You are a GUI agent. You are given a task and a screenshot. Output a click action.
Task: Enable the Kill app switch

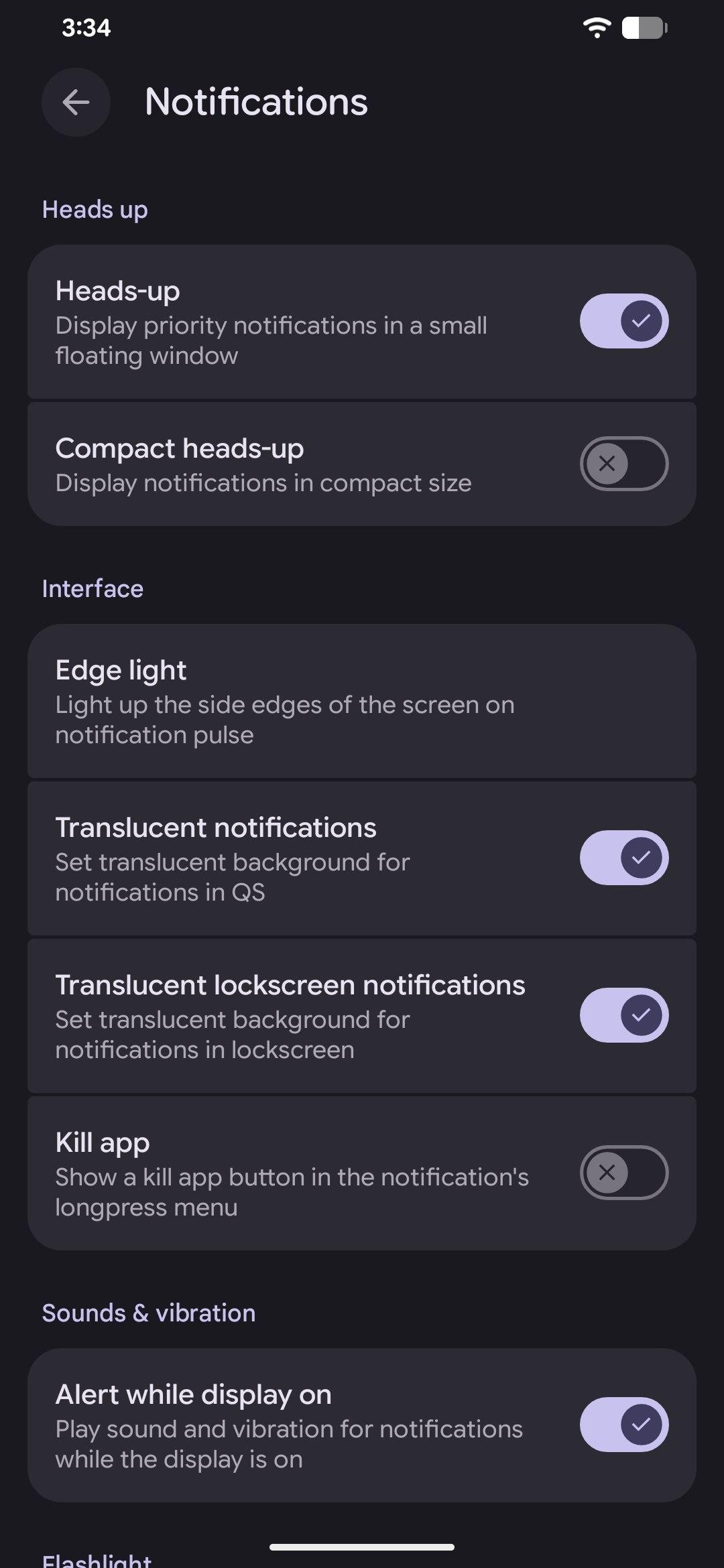[623, 1173]
